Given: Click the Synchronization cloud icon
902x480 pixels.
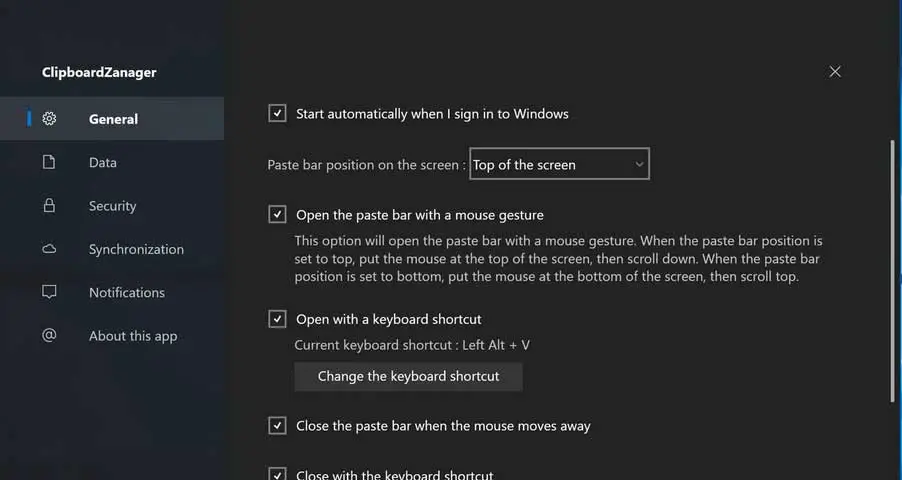Looking at the screenshot, I should 49,249.
